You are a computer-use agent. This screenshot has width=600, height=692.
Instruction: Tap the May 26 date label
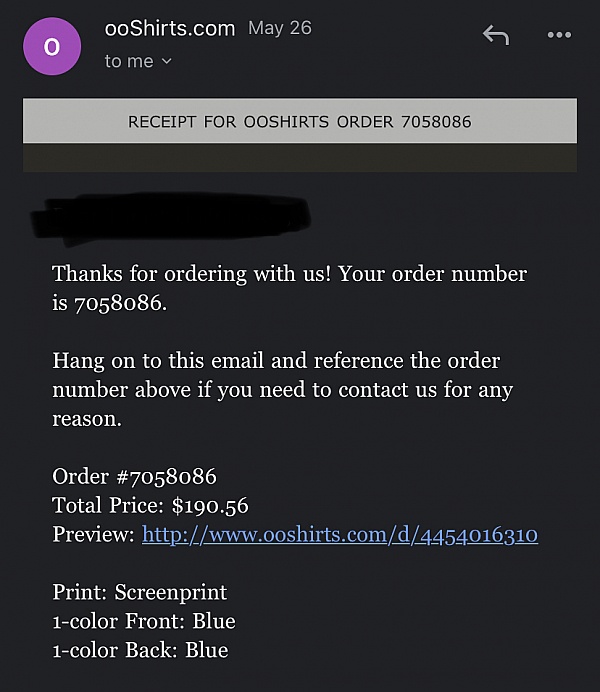click(x=280, y=28)
